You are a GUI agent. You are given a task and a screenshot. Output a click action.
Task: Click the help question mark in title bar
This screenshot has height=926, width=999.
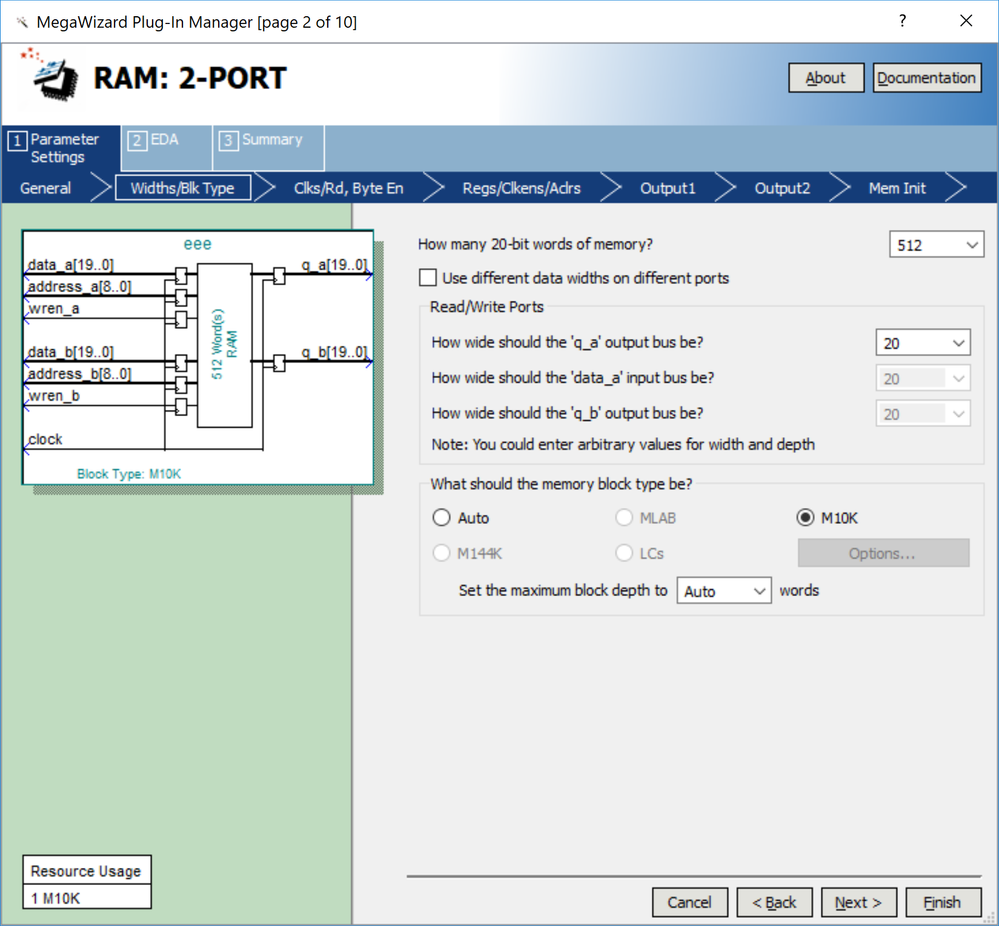click(x=902, y=21)
